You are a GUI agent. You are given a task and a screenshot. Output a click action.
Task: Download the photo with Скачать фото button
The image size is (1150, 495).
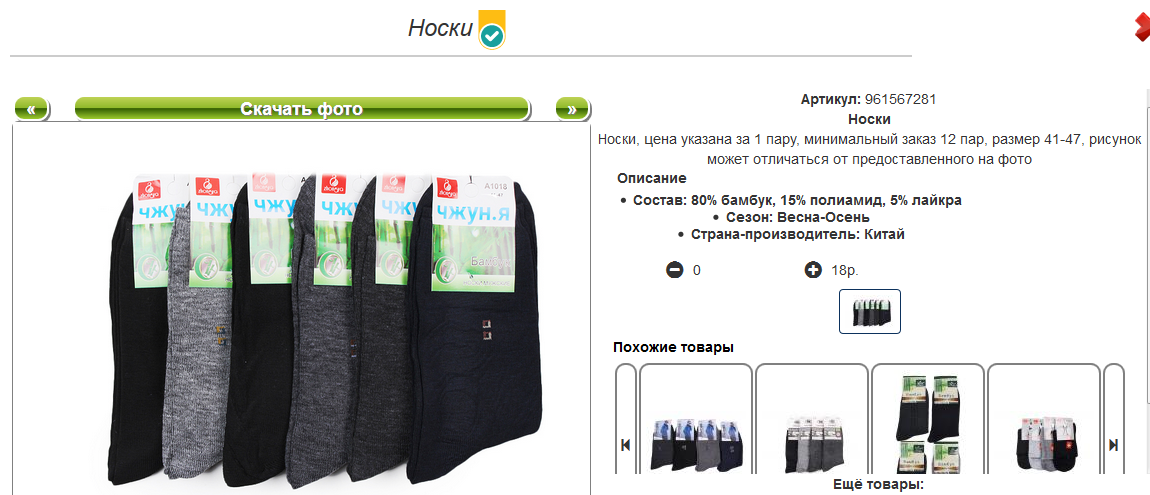(301, 109)
